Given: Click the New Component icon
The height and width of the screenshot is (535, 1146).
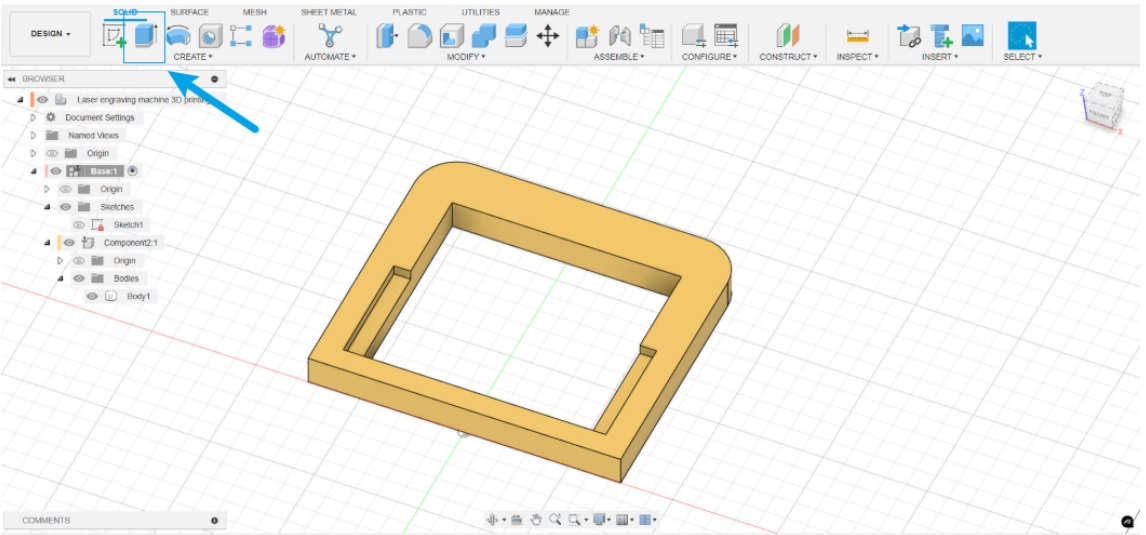Looking at the screenshot, I should (x=587, y=35).
